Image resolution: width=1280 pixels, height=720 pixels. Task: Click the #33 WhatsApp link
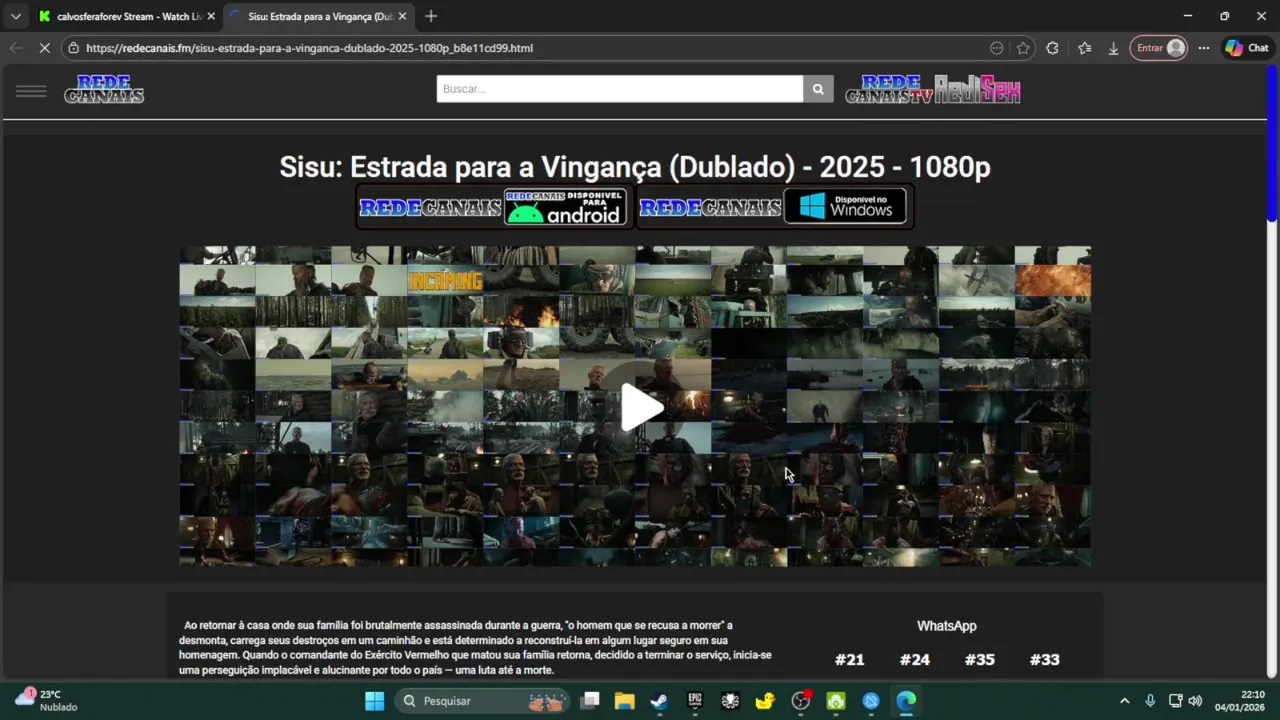click(1044, 659)
